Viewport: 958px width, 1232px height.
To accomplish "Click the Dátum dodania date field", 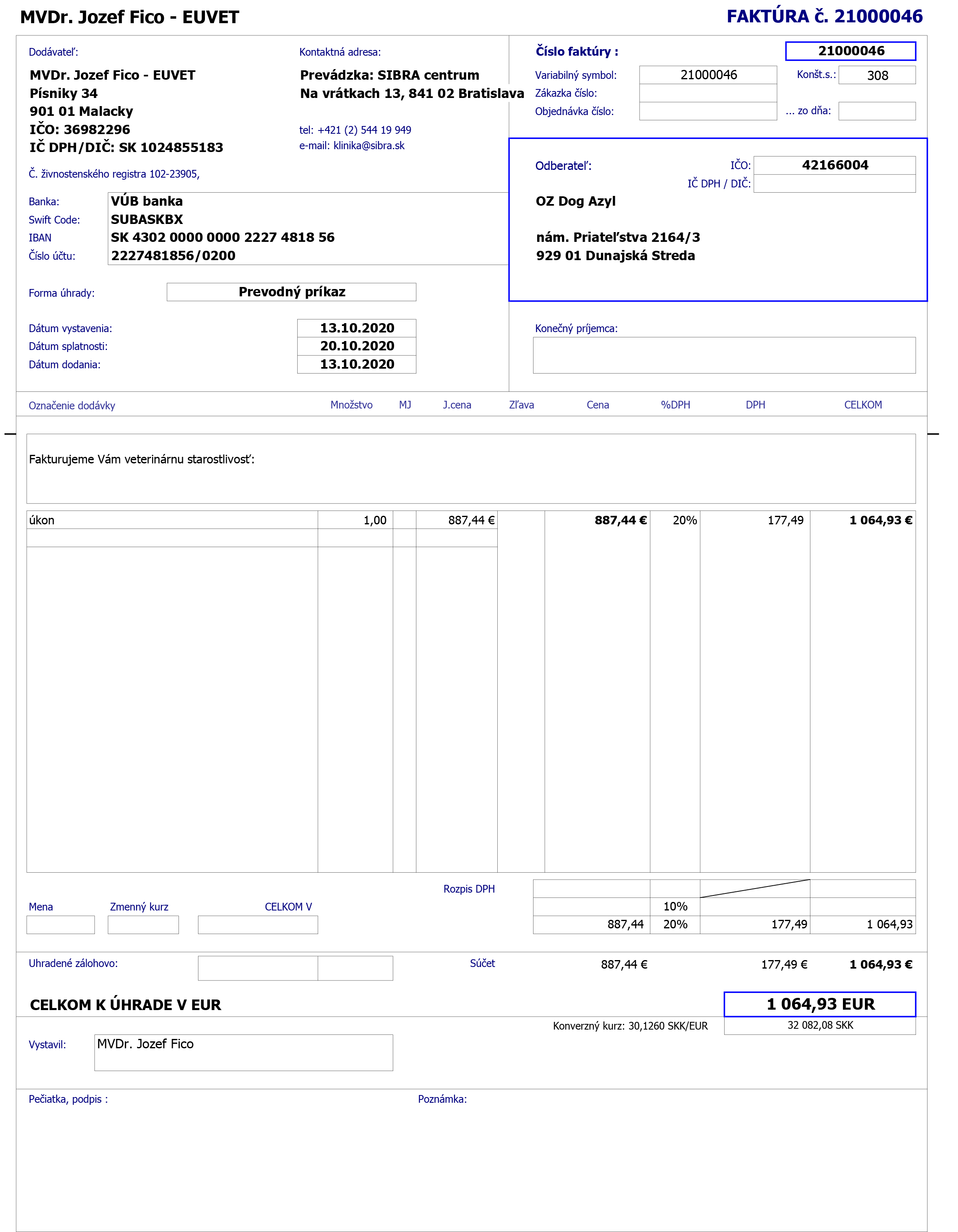I will 357,364.
